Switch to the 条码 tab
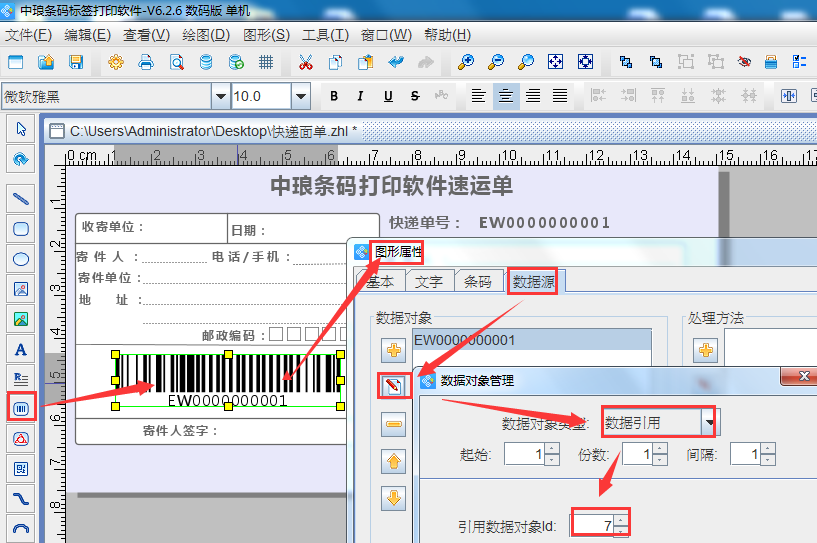The width and height of the screenshot is (817, 543). 478,282
